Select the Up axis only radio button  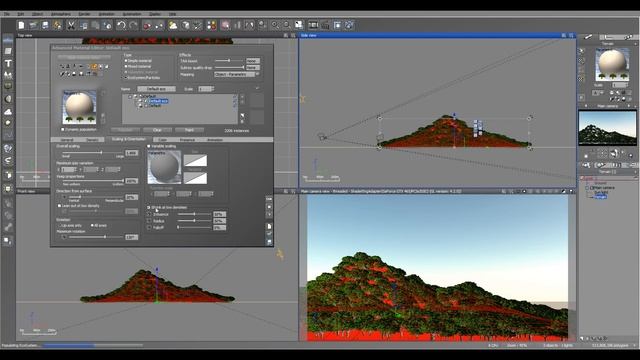[x=60, y=225]
